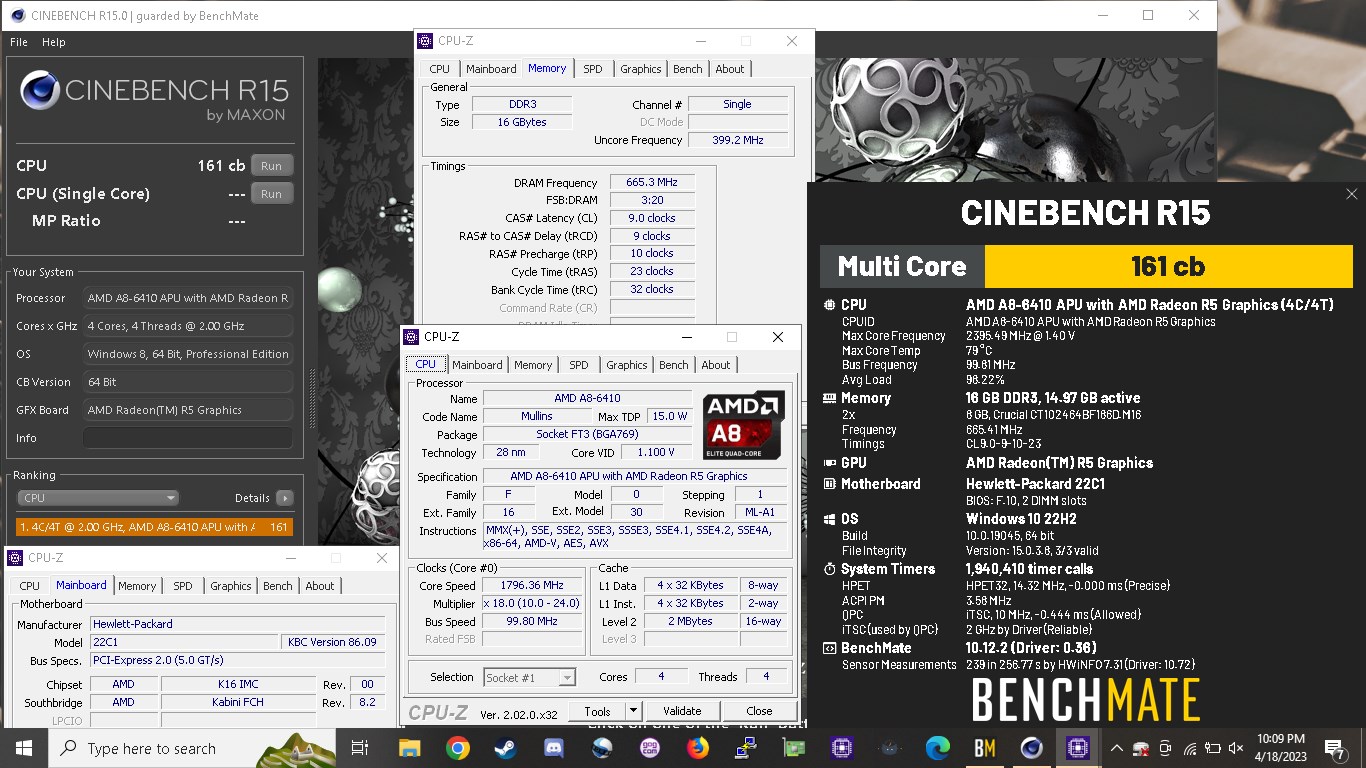This screenshot has width=1366, height=768.
Task: Open the notification center icon
Action: click(x=1335, y=748)
